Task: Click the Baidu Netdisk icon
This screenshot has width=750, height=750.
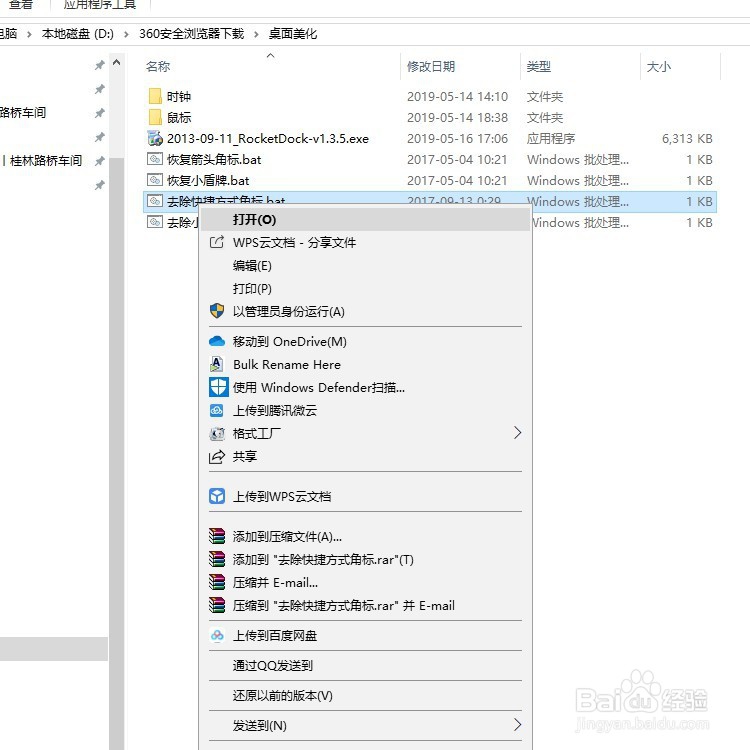Action: tap(217, 635)
